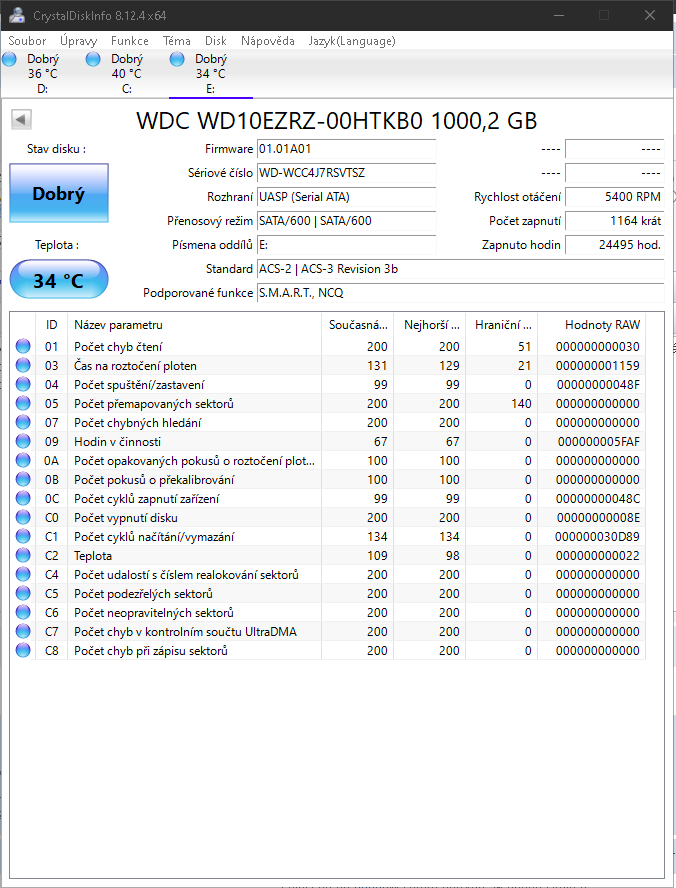Click RAW value 000000030D89

pyautogui.click(x=597, y=536)
